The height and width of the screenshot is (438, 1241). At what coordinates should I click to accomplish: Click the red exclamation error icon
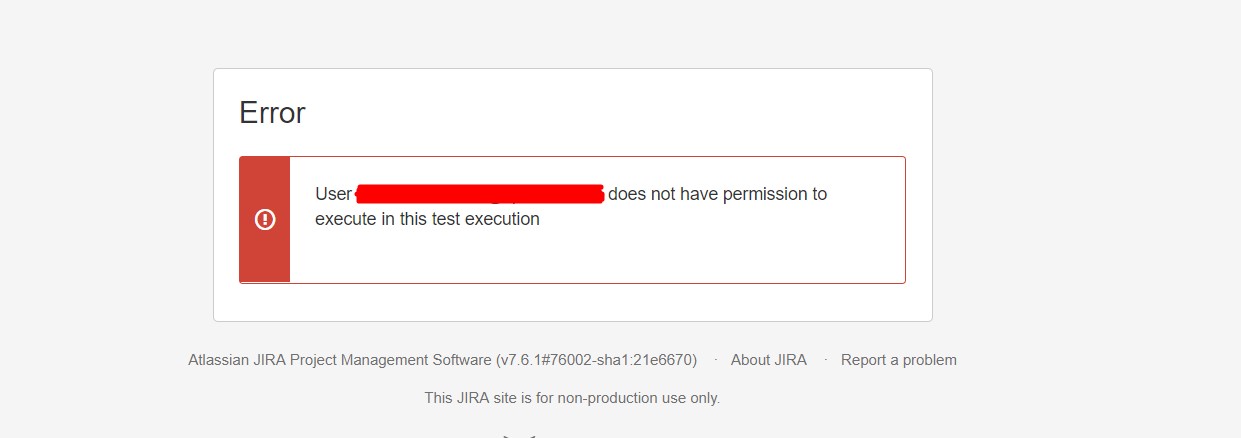(x=265, y=219)
